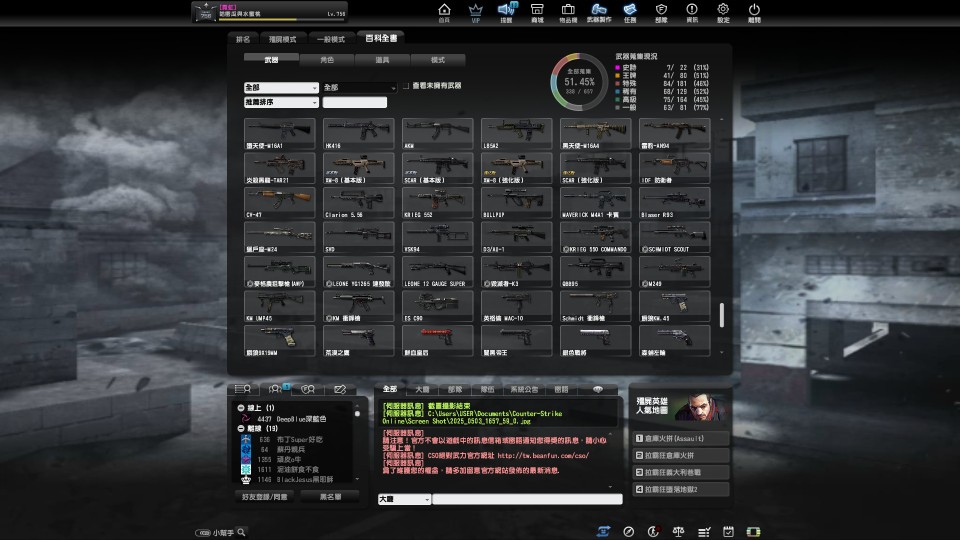960x540 pixels.
Task: Open the first 全部 weapon category dropdown
Action: tap(281, 88)
